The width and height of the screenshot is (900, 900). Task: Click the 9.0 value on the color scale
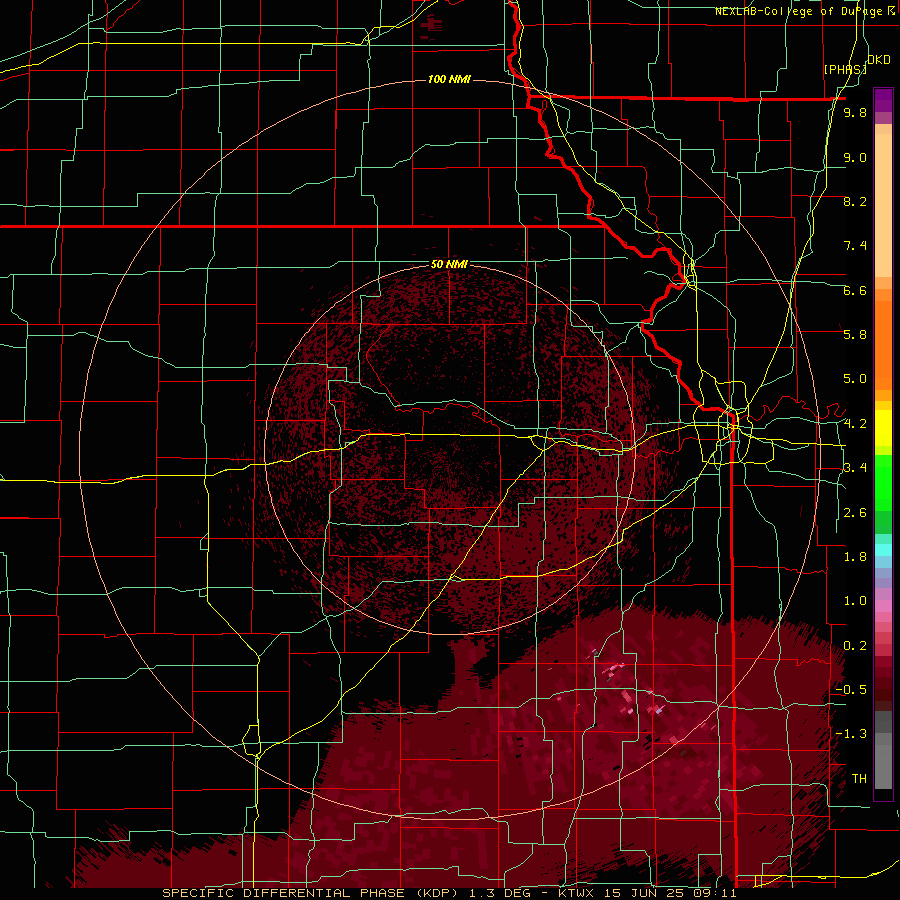[855, 157]
